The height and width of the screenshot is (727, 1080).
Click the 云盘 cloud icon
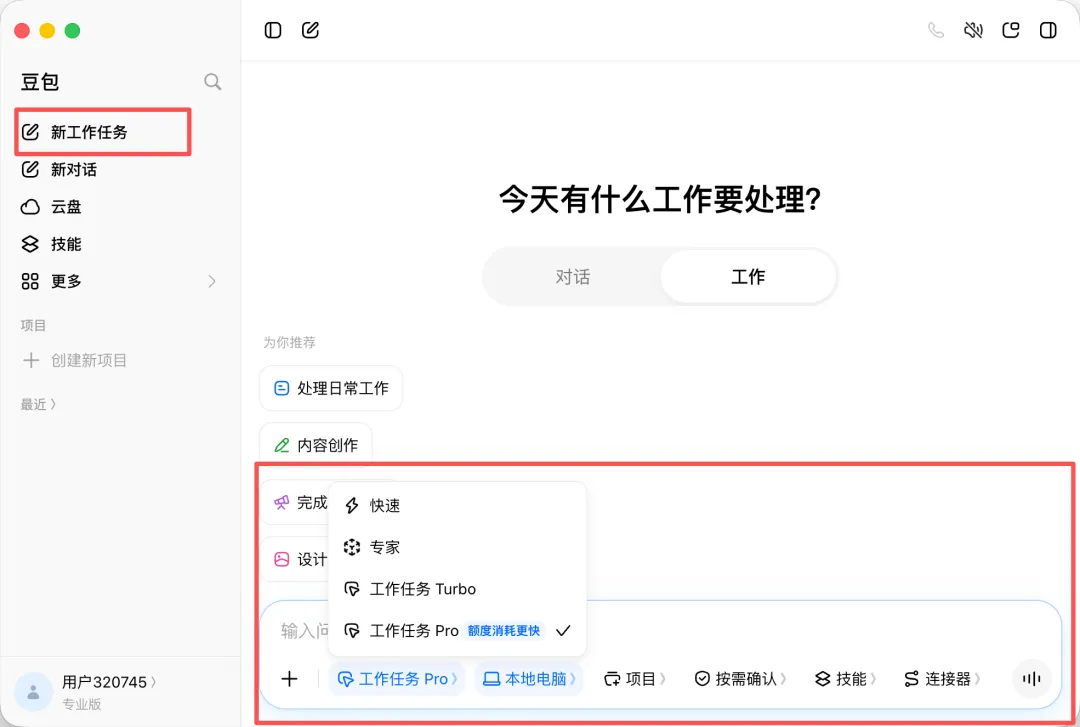tap(30, 207)
